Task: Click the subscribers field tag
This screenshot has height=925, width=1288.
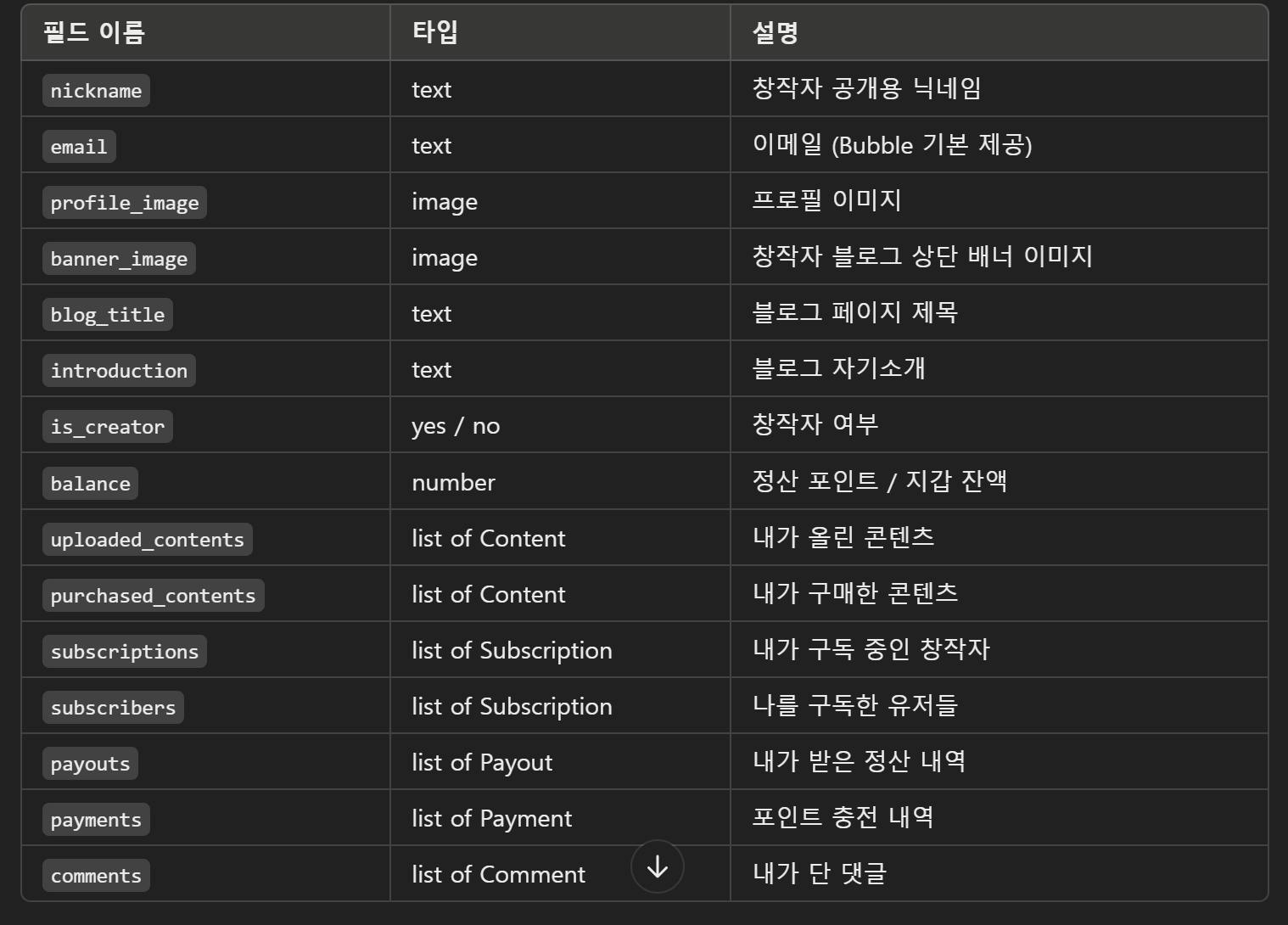Action: pos(113,708)
